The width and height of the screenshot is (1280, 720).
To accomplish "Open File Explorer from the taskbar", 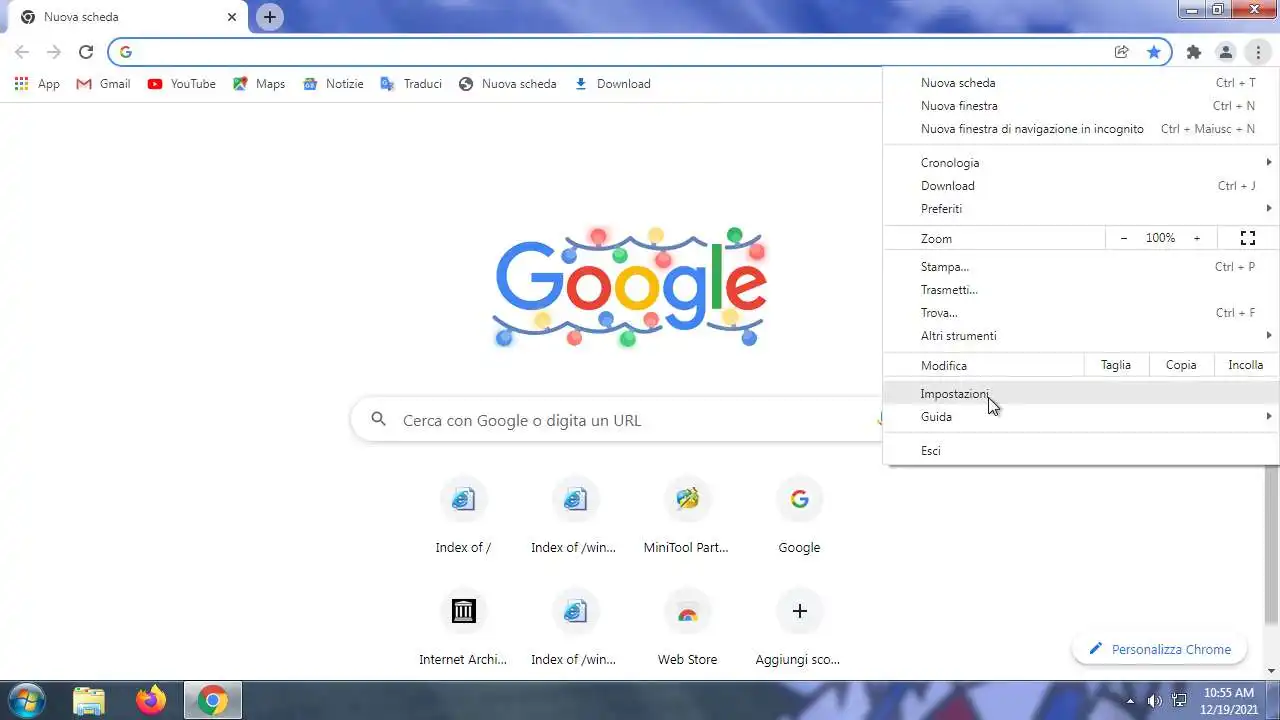I will [89, 701].
